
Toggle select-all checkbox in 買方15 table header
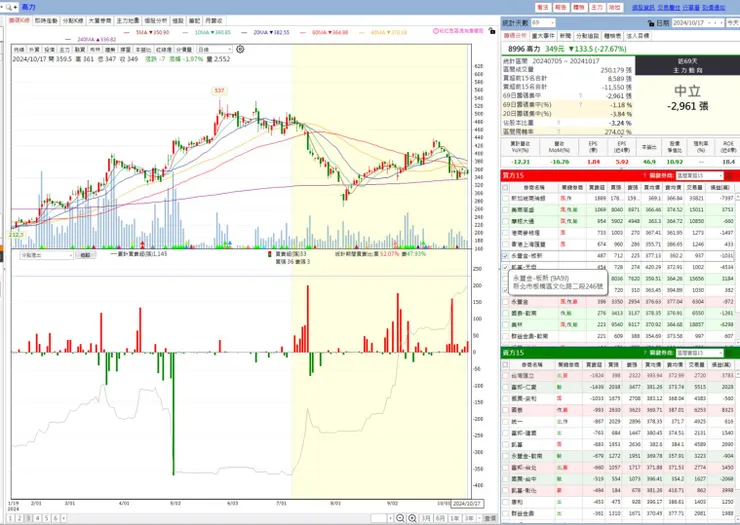pyautogui.click(x=505, y=187)
